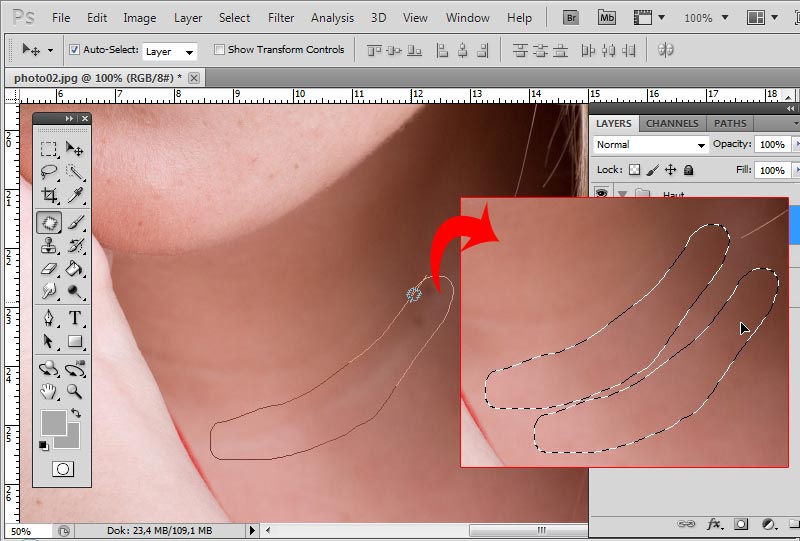Launch Adobe Bridge from the Br button
The width and height of the screenshot is (800, 541).
571,17
